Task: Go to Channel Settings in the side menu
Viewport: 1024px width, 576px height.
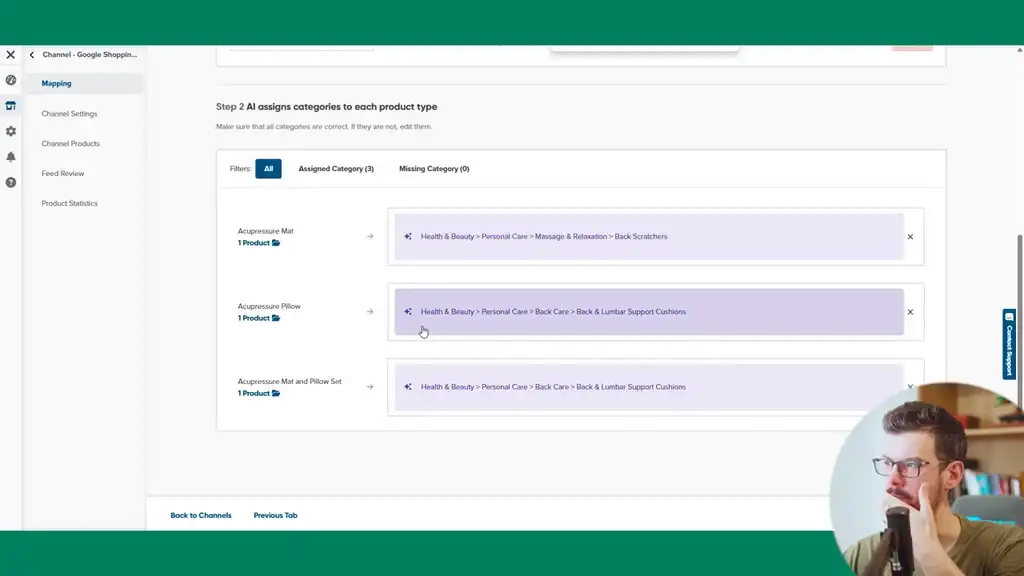Action: (68, 113)
